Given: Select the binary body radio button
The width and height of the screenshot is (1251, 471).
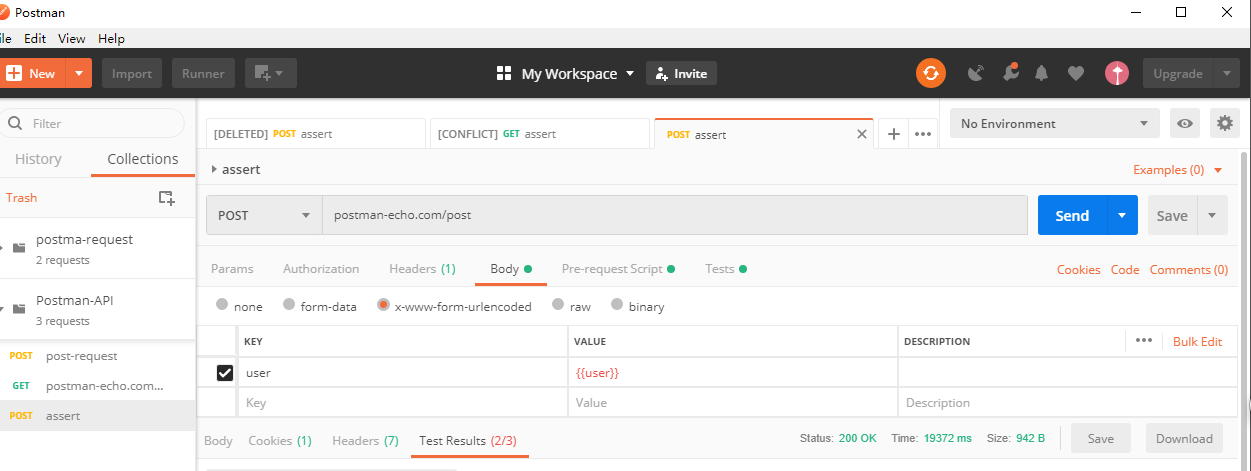Looking at the screenshot, I should pos(617,305).
